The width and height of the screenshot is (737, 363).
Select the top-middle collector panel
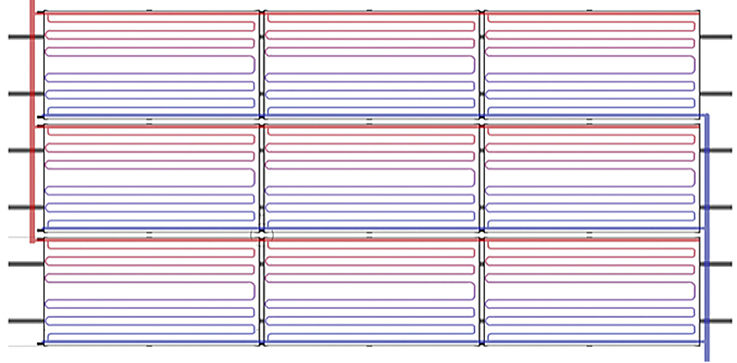pos(371,64)
